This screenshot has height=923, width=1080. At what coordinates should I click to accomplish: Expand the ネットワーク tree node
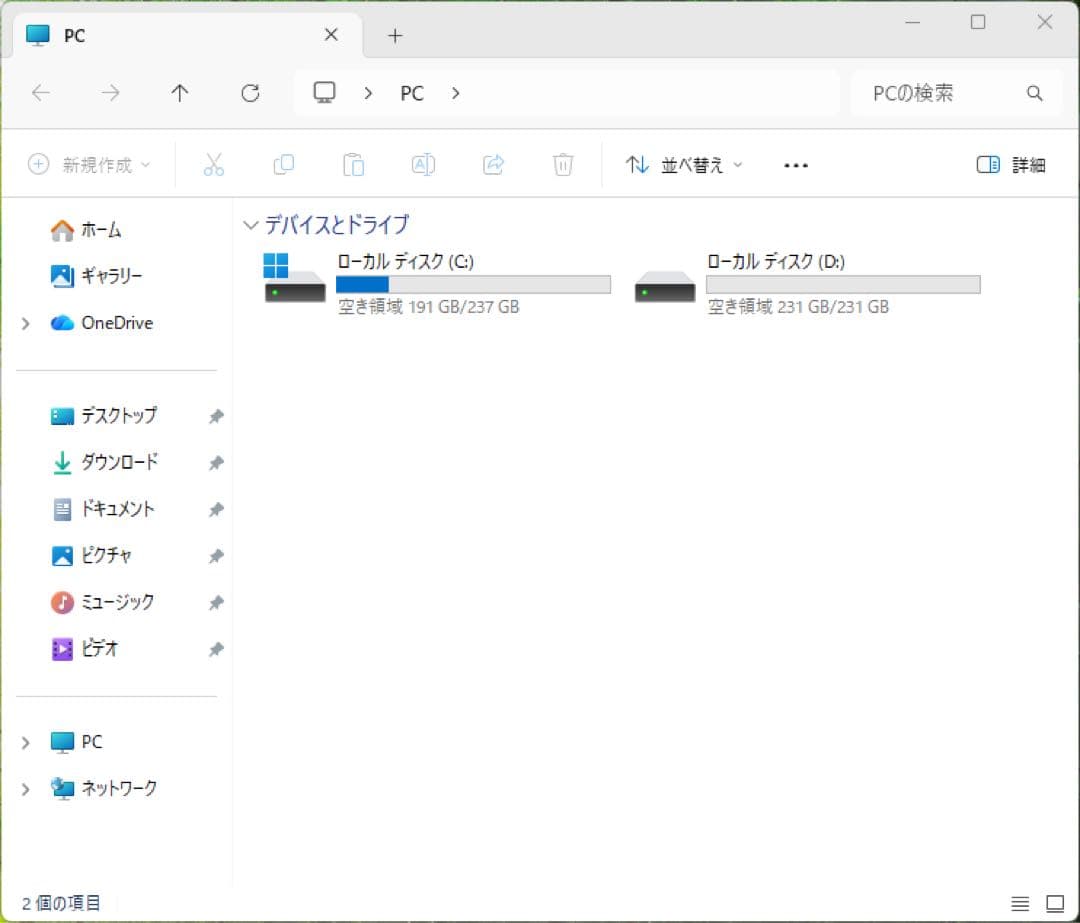click(x=25, y=789)
